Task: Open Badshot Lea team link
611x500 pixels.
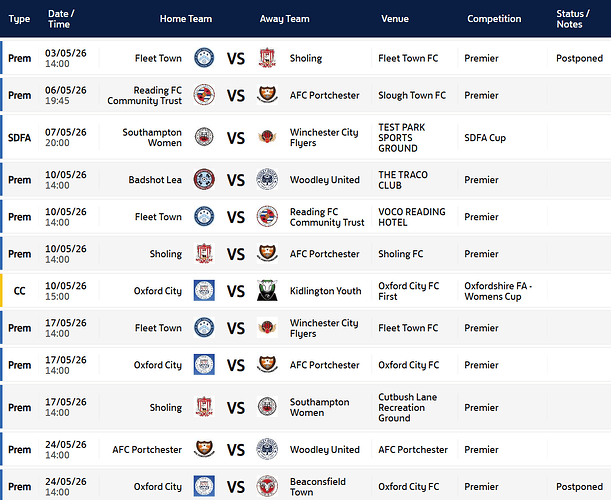Action: 155,180
